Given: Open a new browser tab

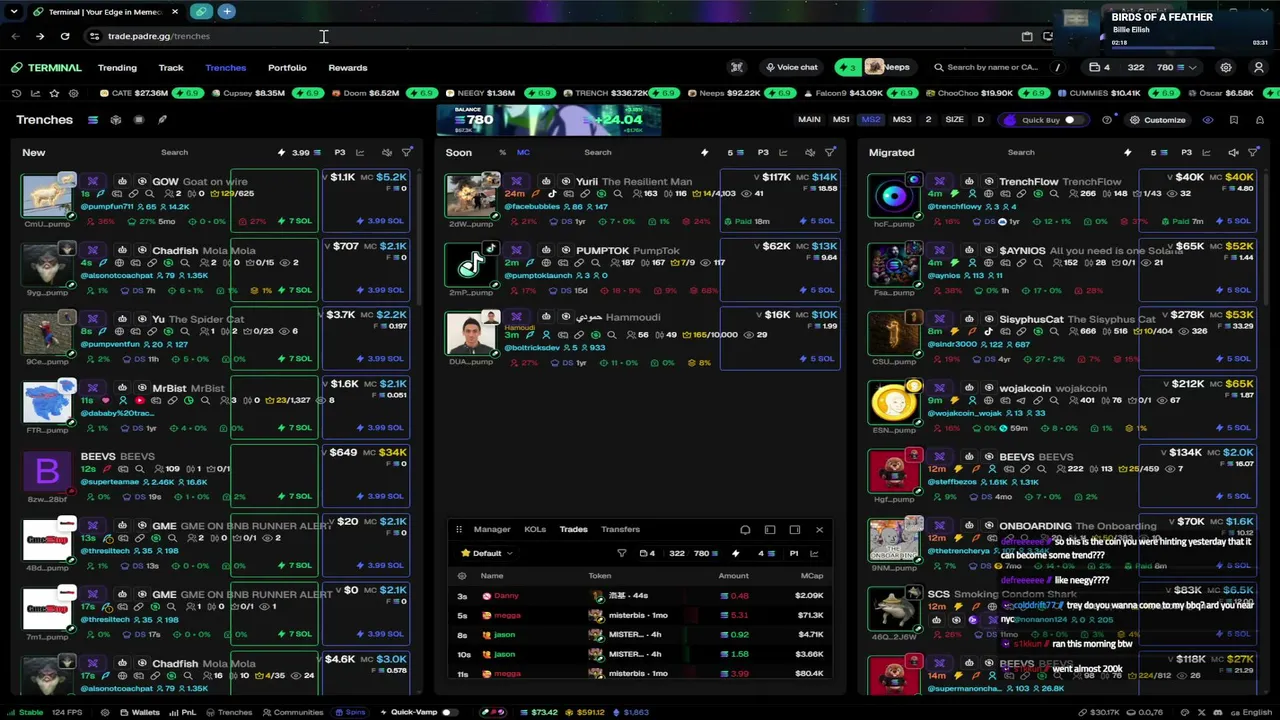Looking at the screenshot, I should (227, 12).
